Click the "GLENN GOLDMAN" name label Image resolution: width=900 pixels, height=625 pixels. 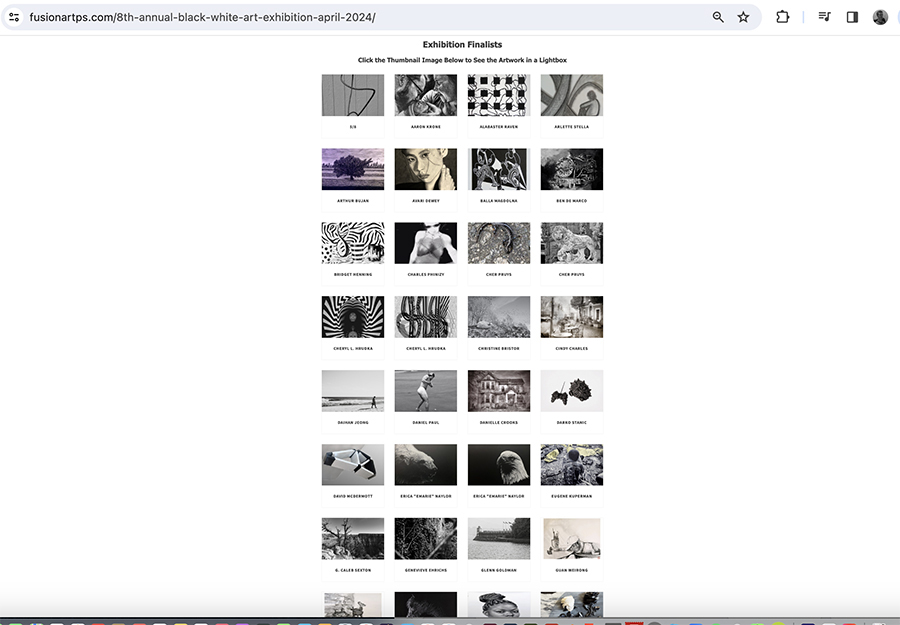coord(499,570)
